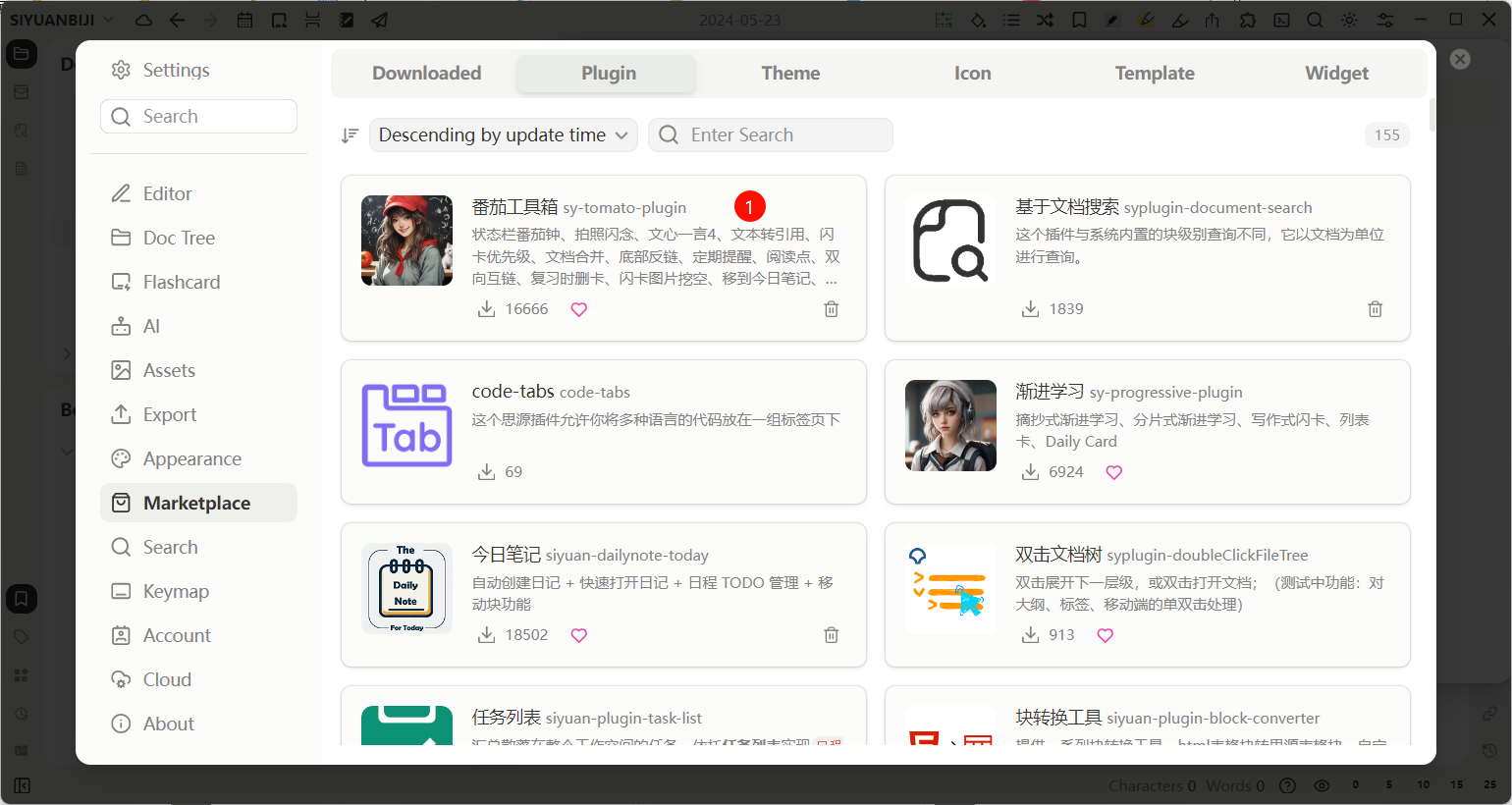Click the sort order icon
Viewport: 1512px width, 805px height.
(x=350, y=135)
